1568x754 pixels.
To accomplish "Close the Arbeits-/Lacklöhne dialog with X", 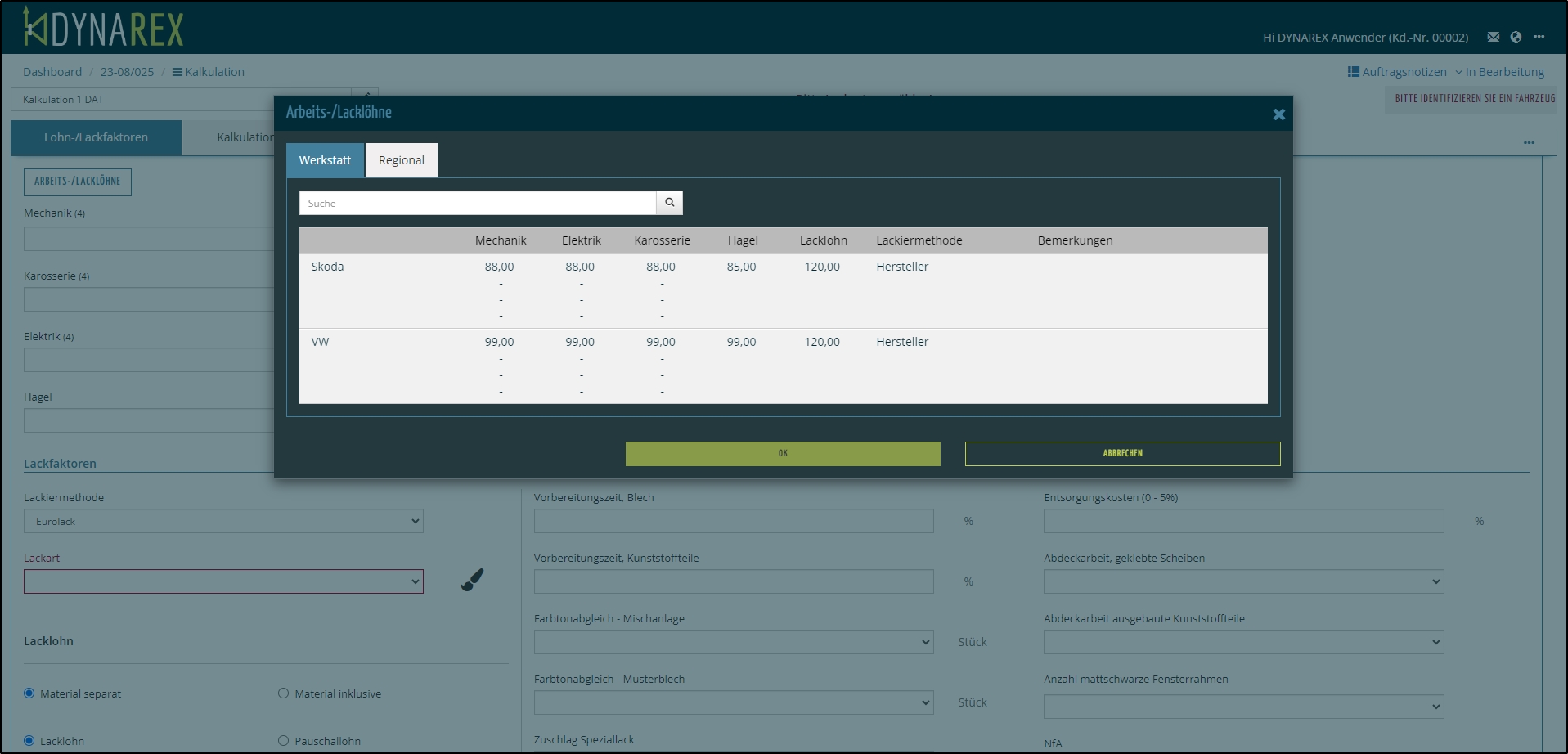I will (x=1278, y=114).
